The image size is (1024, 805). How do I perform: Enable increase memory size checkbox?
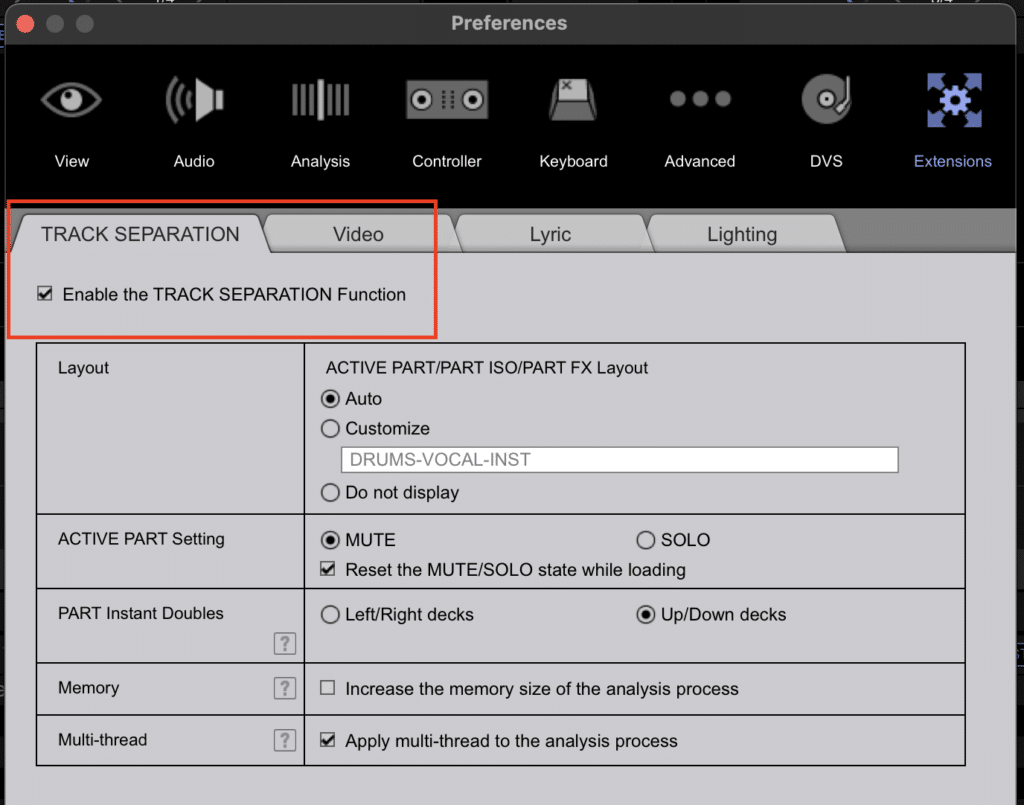tap(327, 689)
